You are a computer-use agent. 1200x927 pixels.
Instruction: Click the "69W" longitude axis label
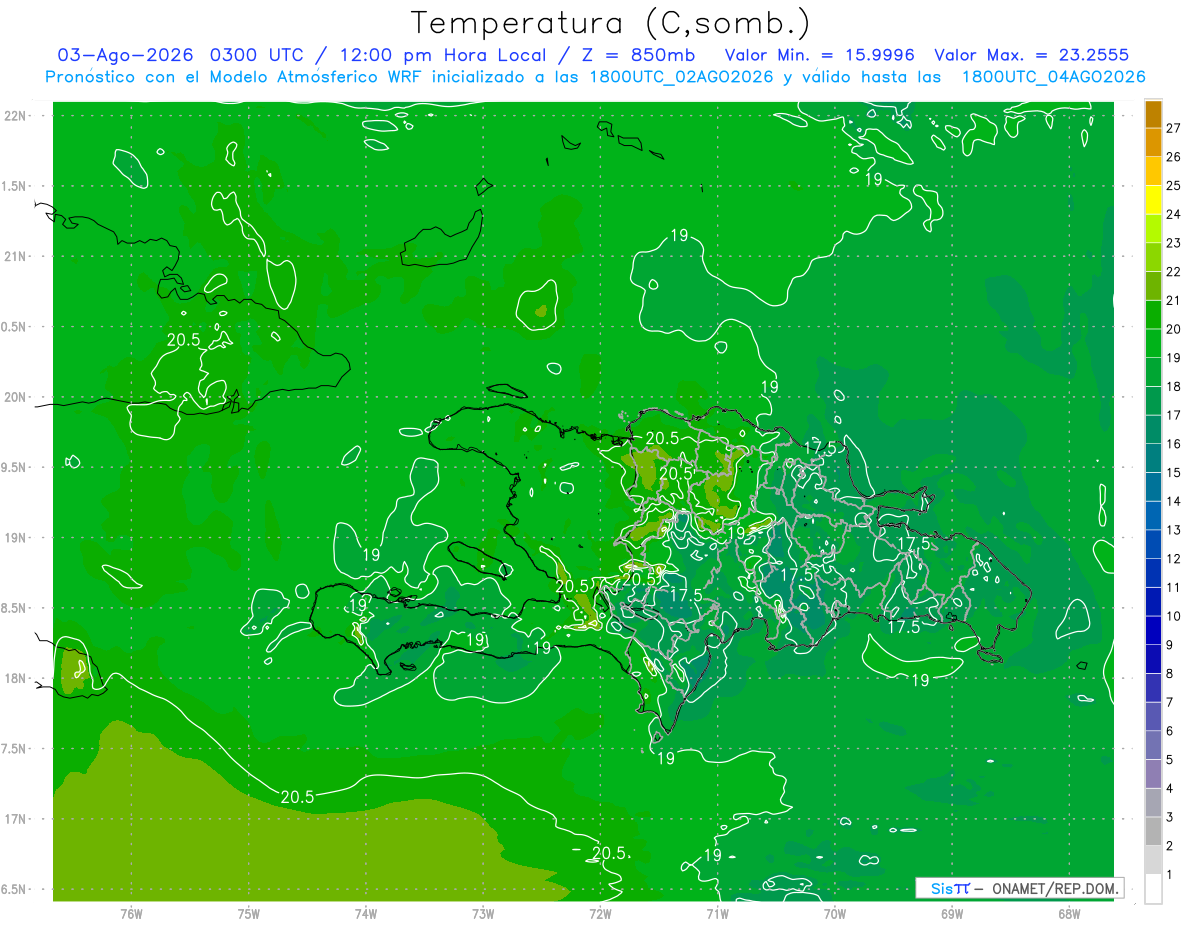tap(951, 914)
